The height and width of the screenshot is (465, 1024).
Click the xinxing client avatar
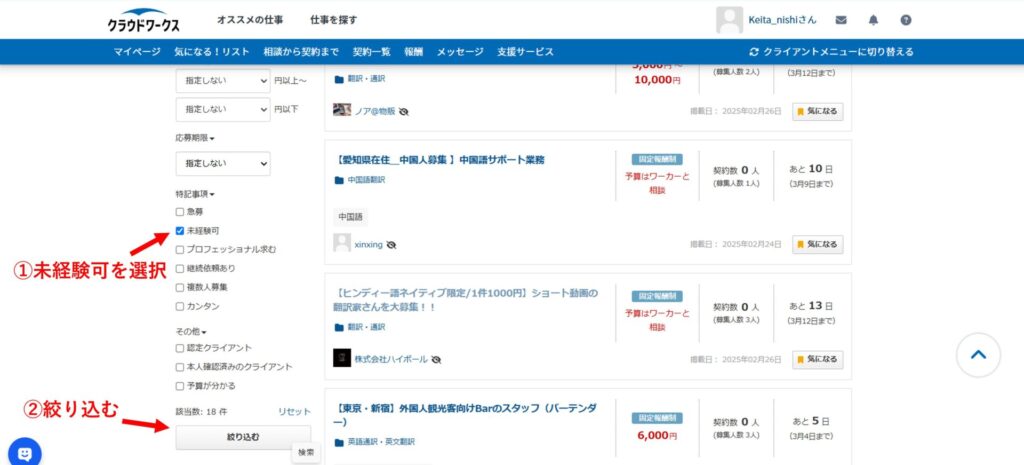pos(342,243)
